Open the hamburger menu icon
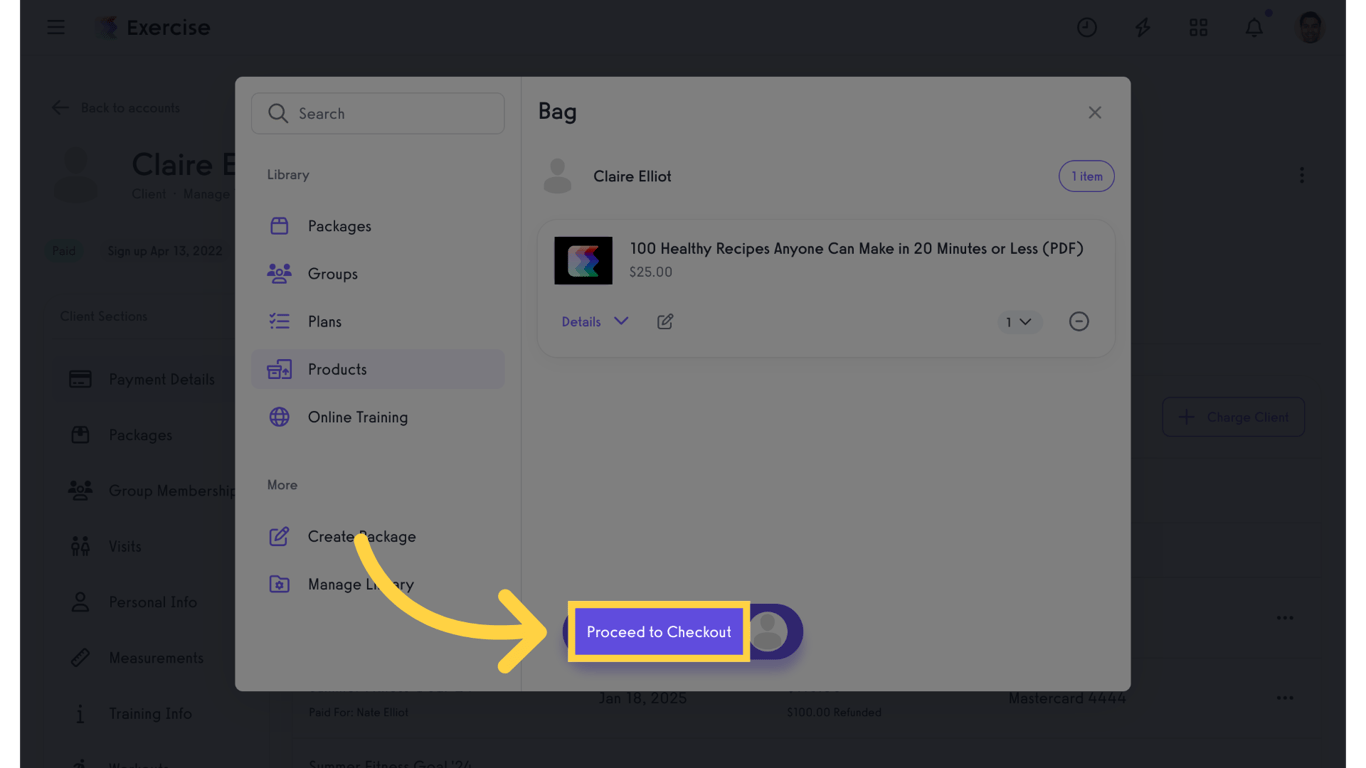1366x768 pixels. 56,27
